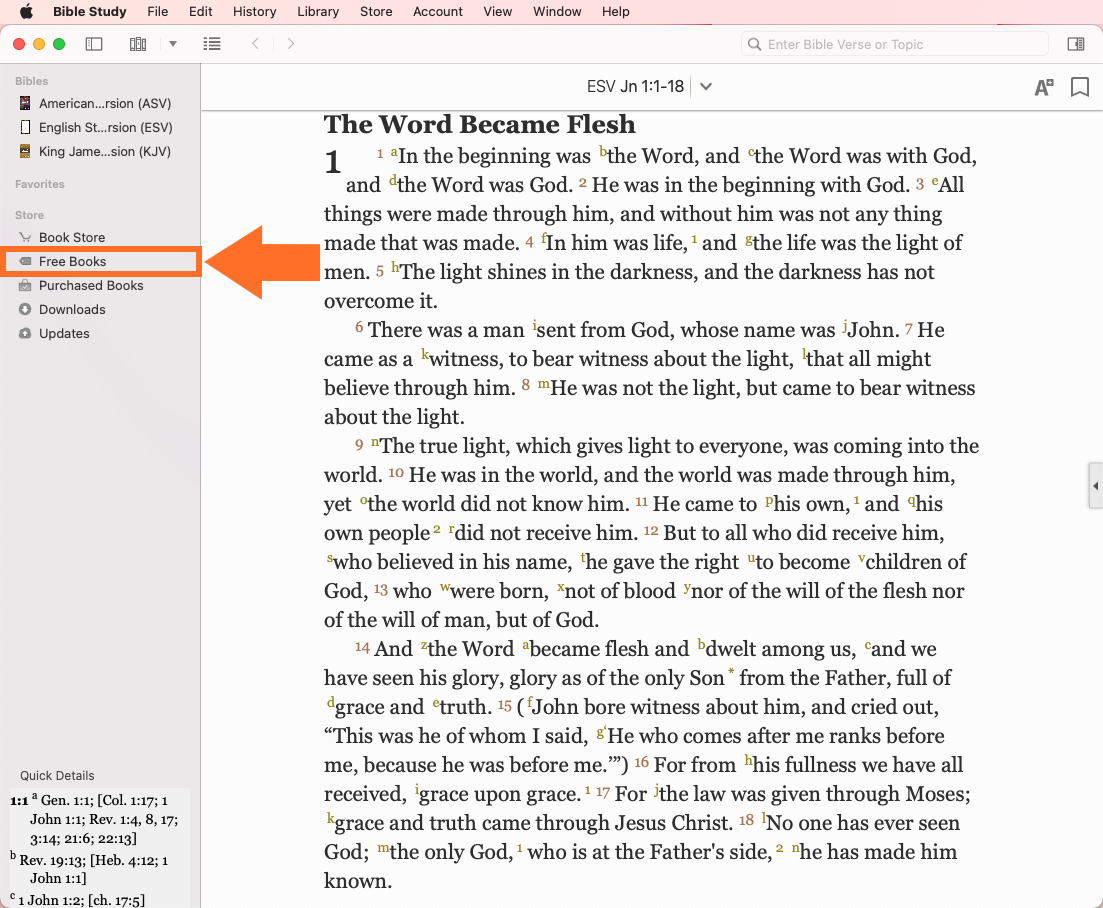Select Free Books in the sidebar
This screenshot has height=908, width=1103.
tap(72, 261)
